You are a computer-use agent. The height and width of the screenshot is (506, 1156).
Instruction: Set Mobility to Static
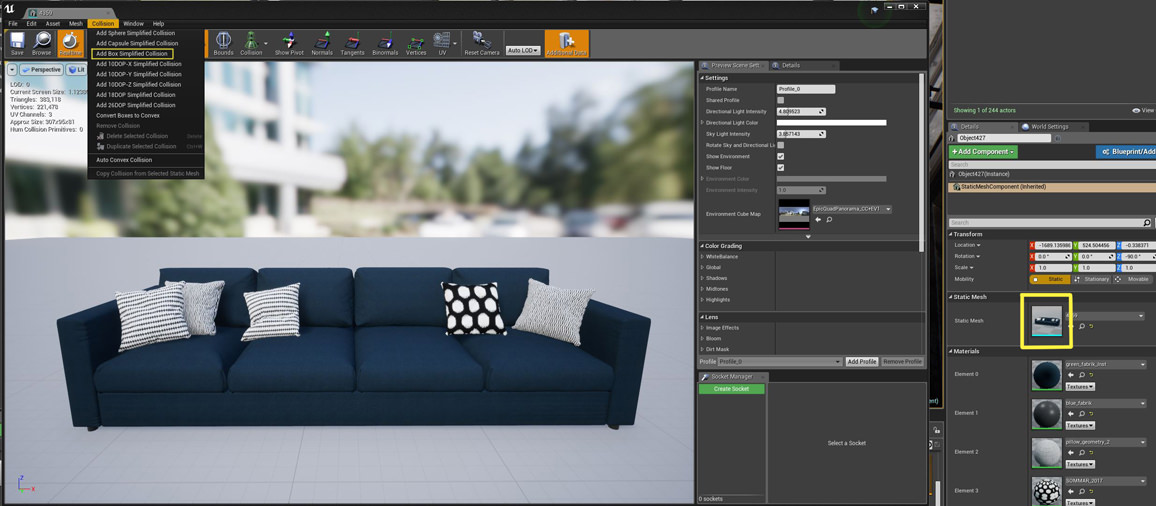1050,280
